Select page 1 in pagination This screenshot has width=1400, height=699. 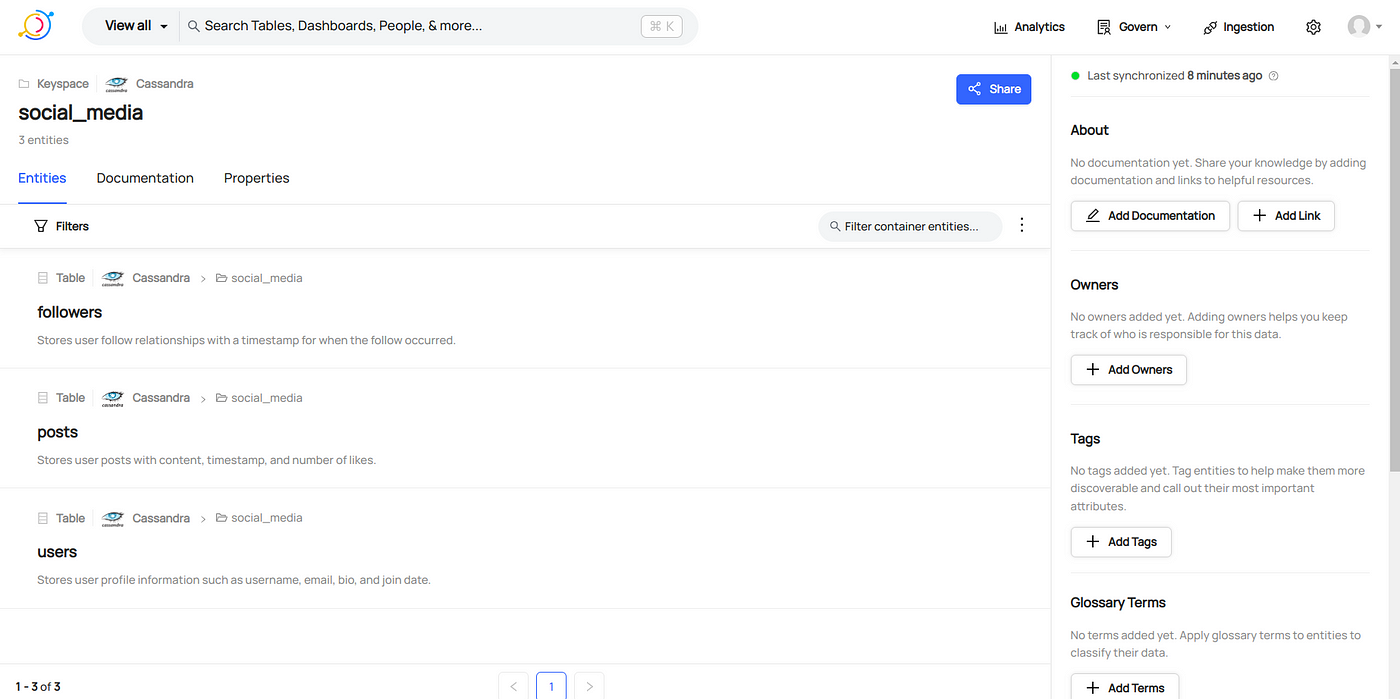(551, 686)
